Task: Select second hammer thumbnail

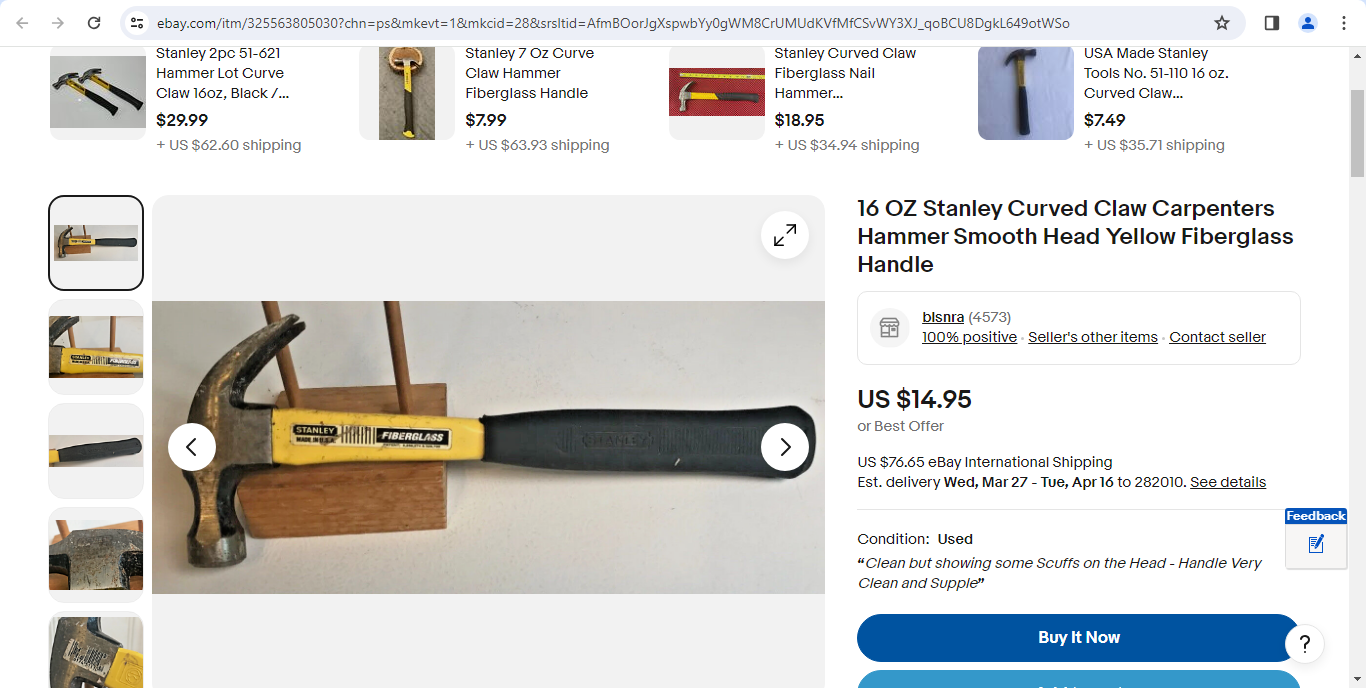Action: point(96,347)
